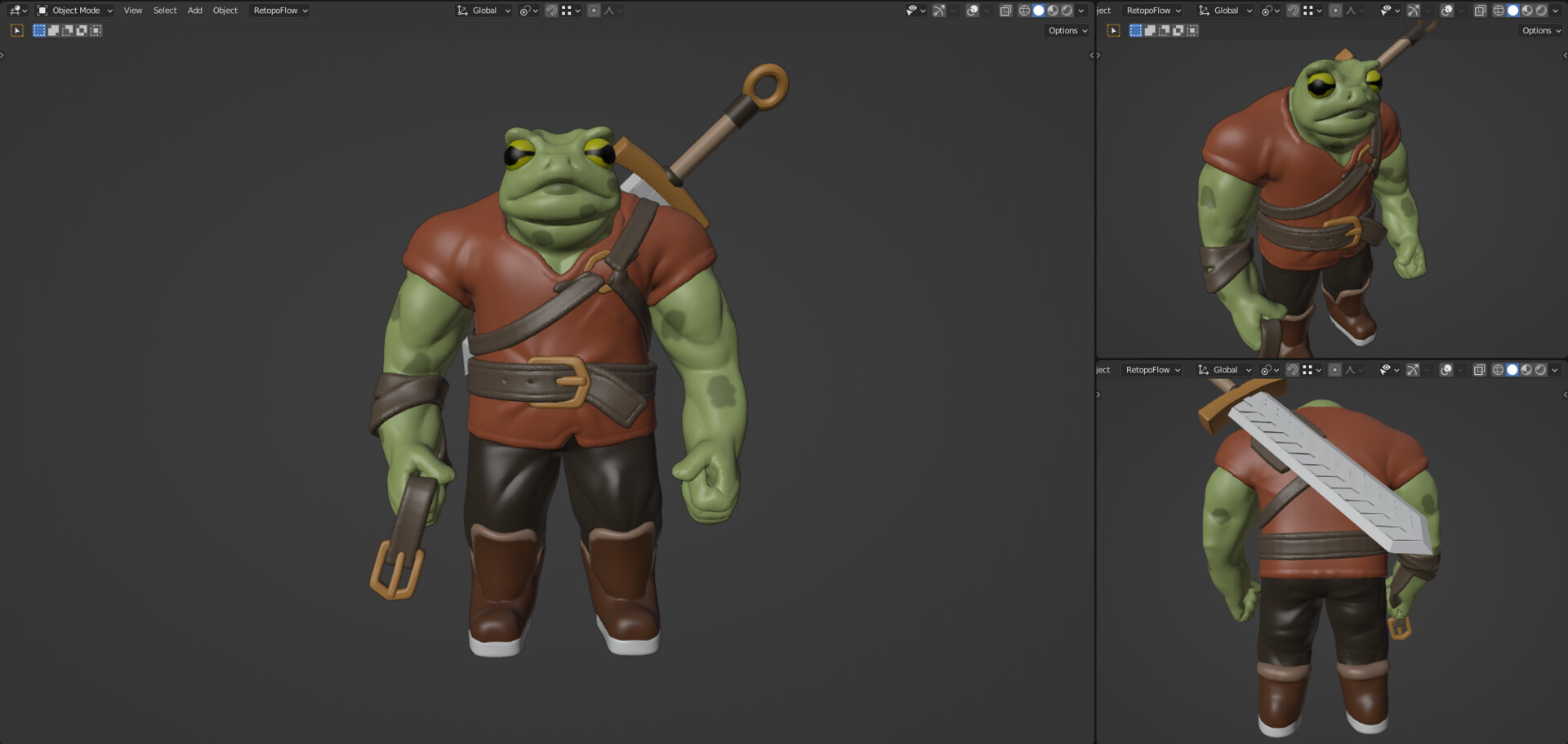Enable Solid shading in the left viewport
The width and height of the screenshot is (1568, 744).
(x=1038, y=10)
